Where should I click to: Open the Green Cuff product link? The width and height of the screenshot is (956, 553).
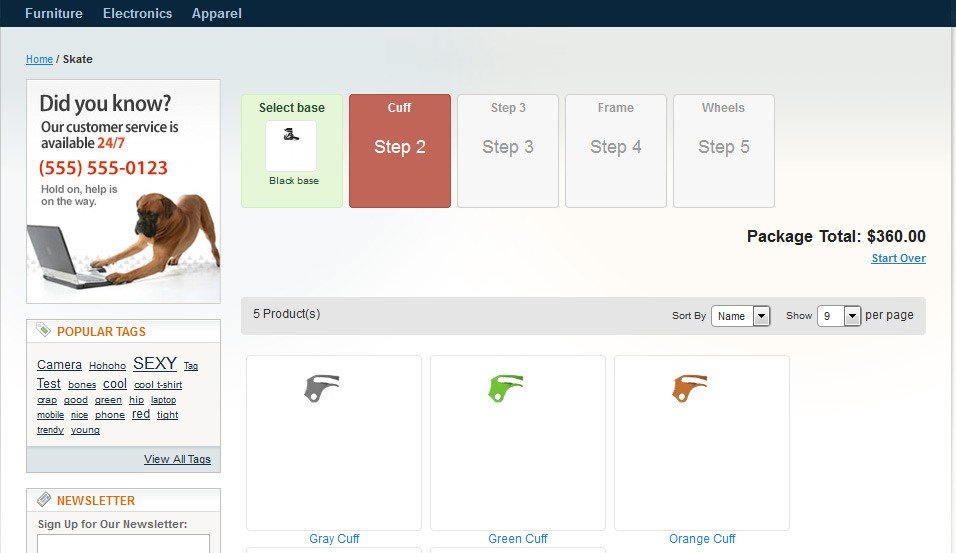click(518, 539)
